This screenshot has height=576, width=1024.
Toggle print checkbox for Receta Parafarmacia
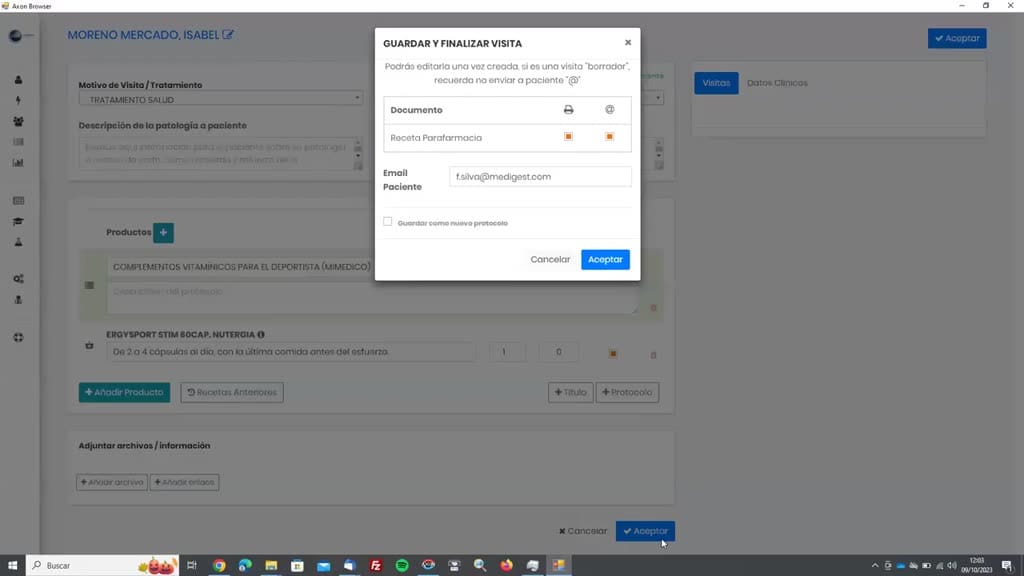568,136
